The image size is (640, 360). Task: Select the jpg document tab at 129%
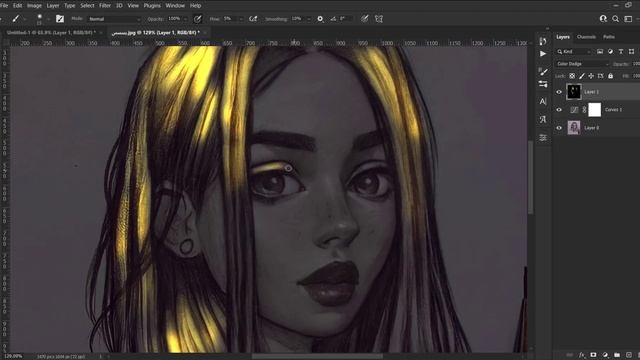156,32
